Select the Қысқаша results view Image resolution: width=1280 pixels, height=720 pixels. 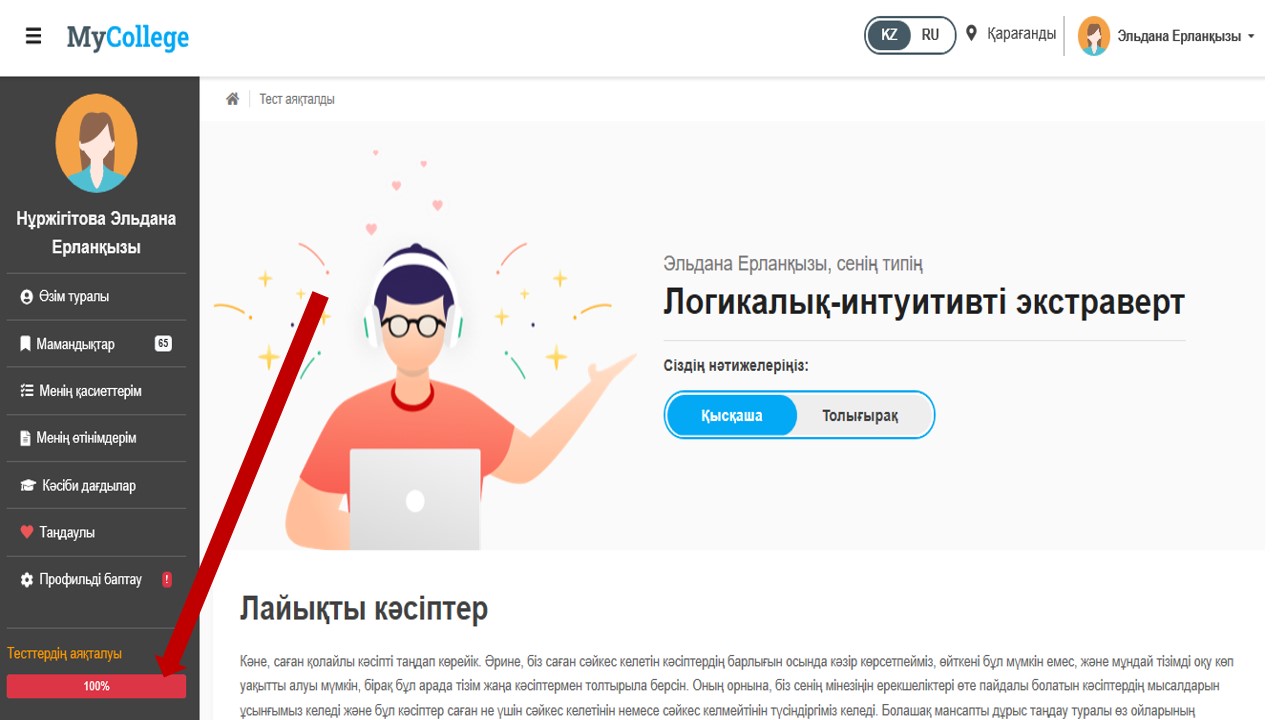[x=732, y=415]
